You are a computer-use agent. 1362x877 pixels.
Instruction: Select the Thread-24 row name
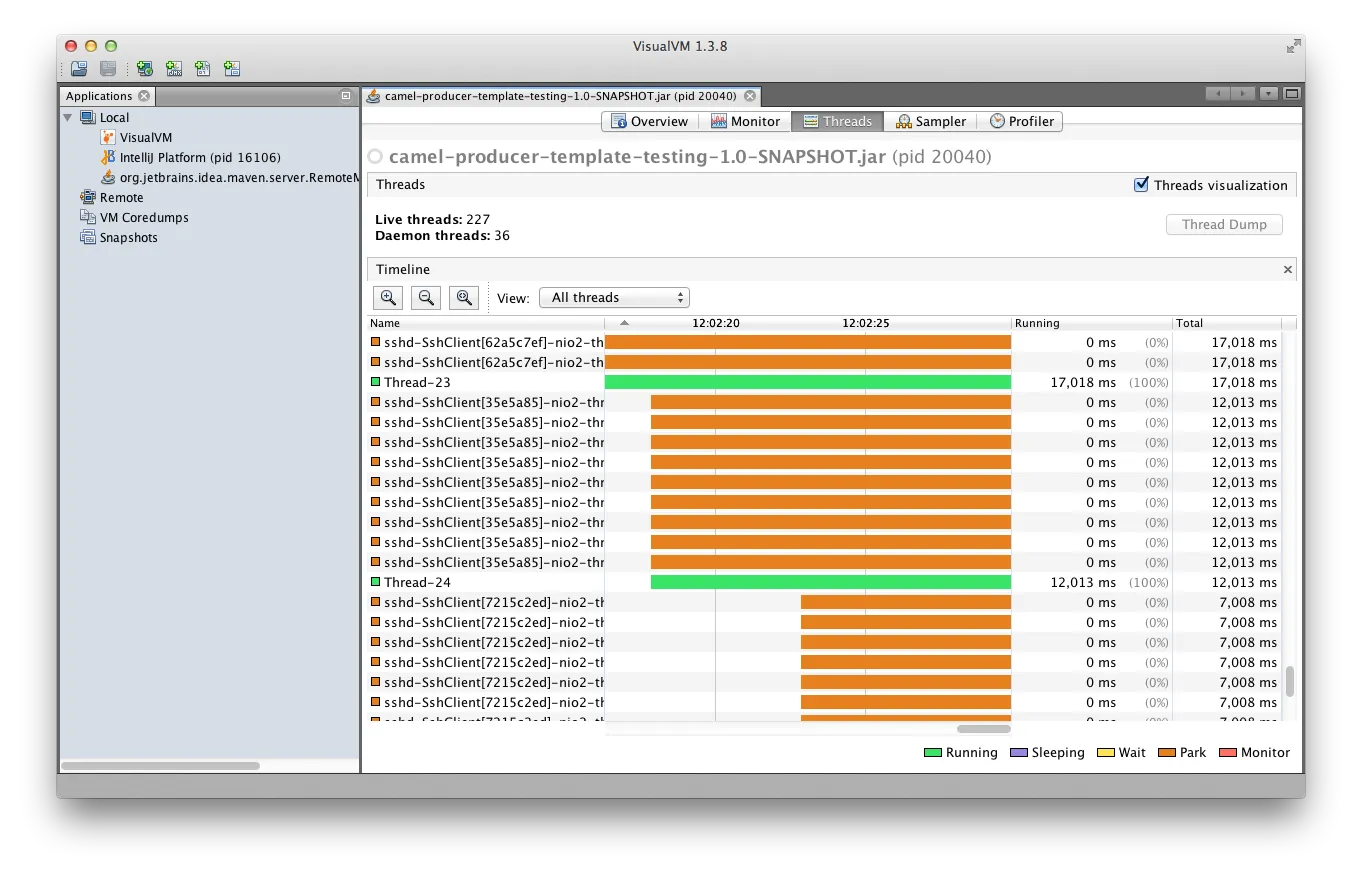point(417,582)
